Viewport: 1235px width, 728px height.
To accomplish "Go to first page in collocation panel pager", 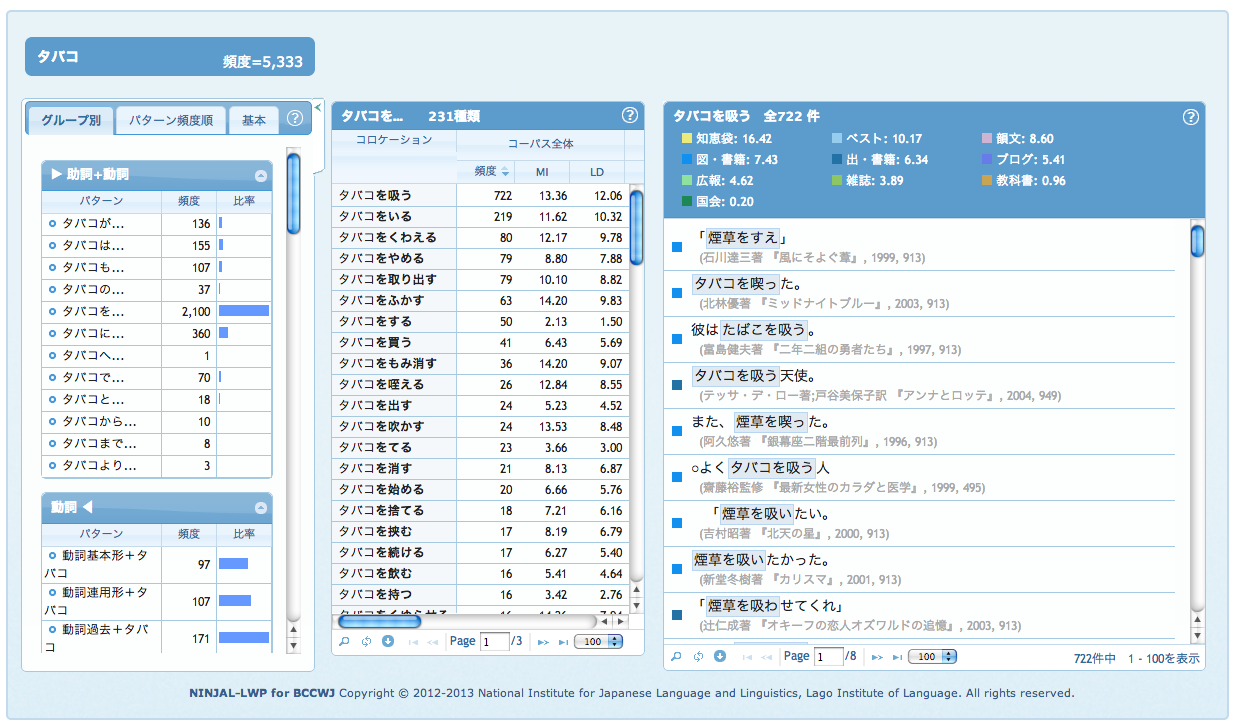I will point(414,641).
